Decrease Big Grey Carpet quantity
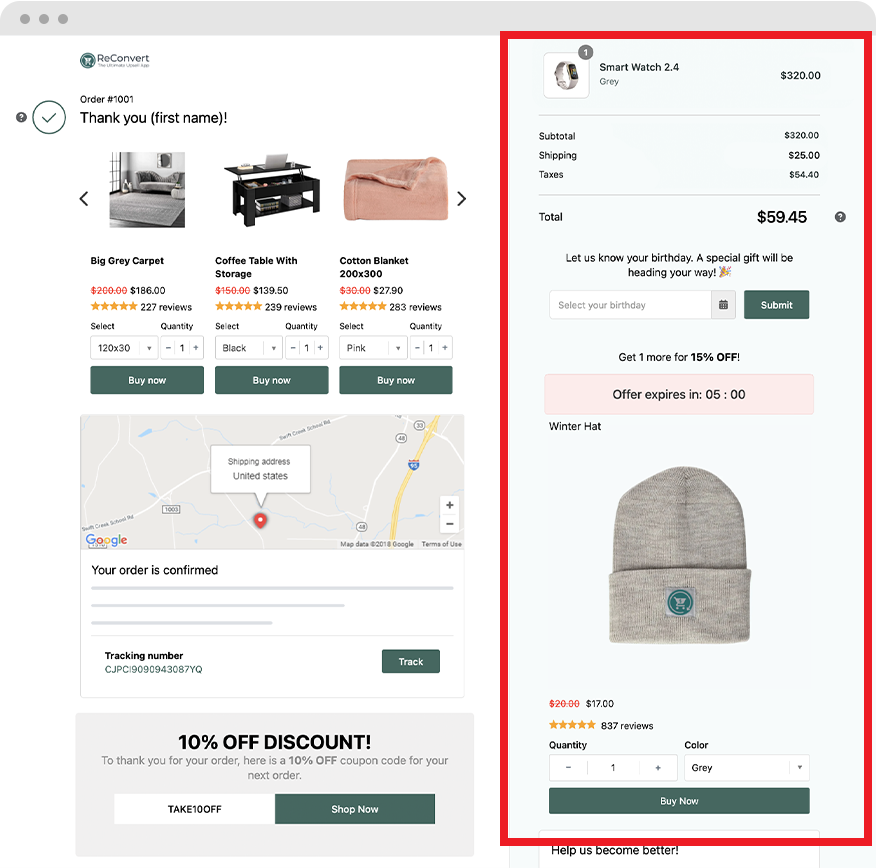 point(168,348)
